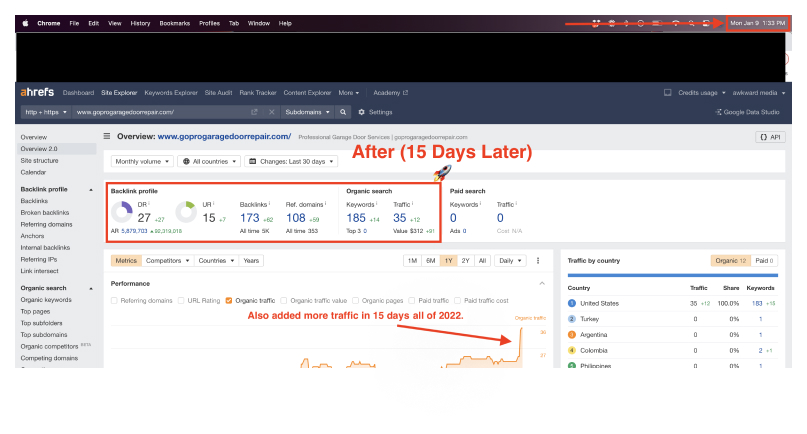Toggle the sidebar hamburger menu icon

(x=107, y=136)
